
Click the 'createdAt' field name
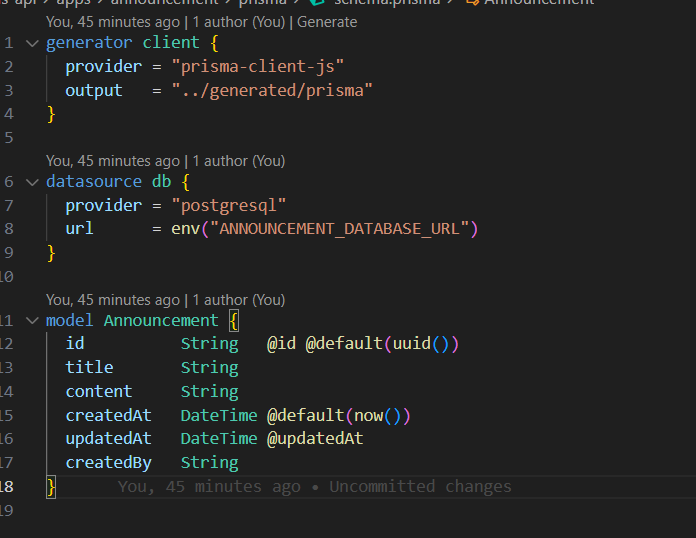[108, 415]
